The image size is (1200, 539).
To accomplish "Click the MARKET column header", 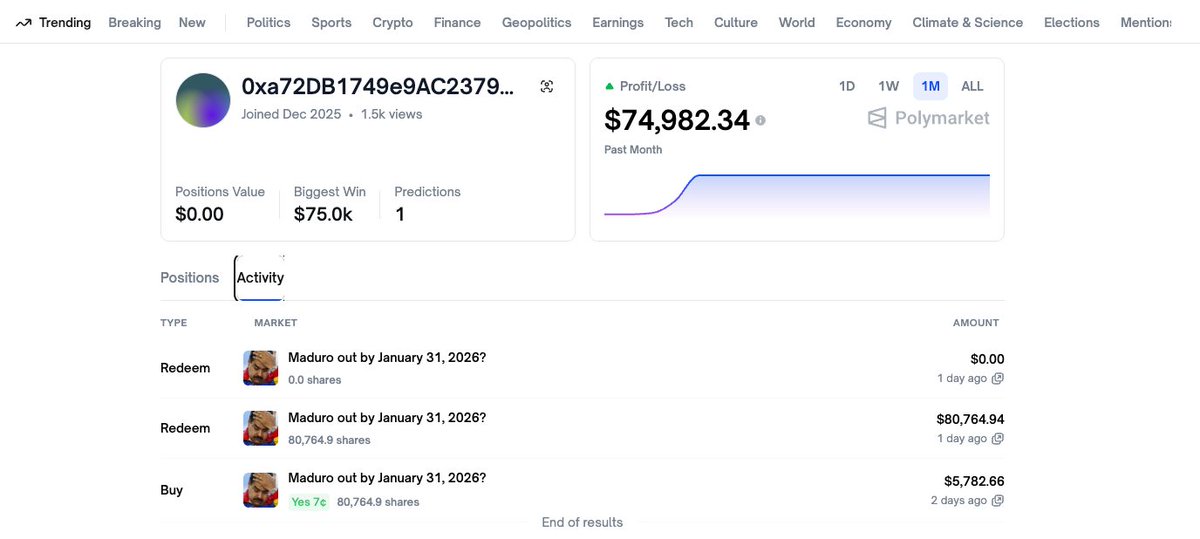I will pyautogui.click(x=276, y=323).
